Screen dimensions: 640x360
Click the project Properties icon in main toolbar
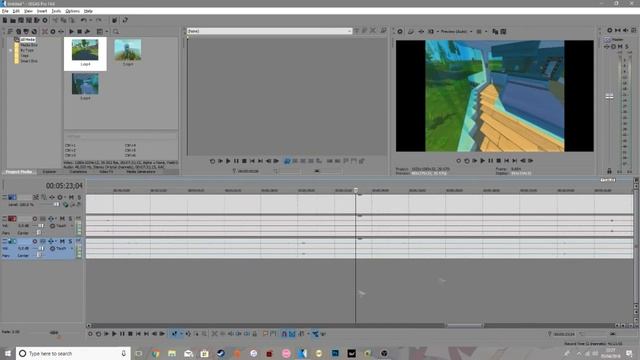45,20
